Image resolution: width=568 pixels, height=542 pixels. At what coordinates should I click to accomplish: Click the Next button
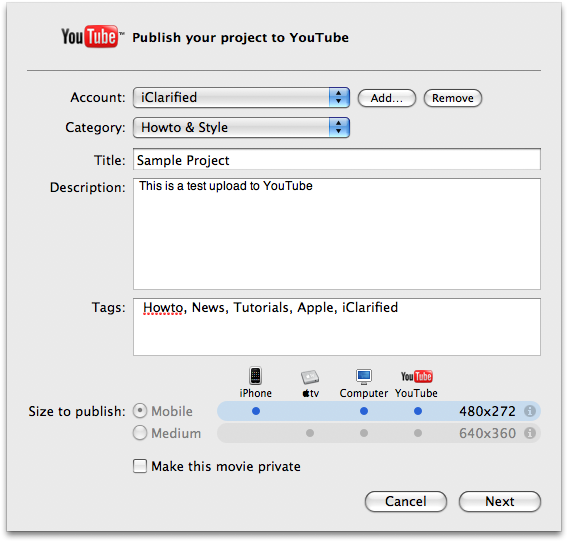click(500, 501)
